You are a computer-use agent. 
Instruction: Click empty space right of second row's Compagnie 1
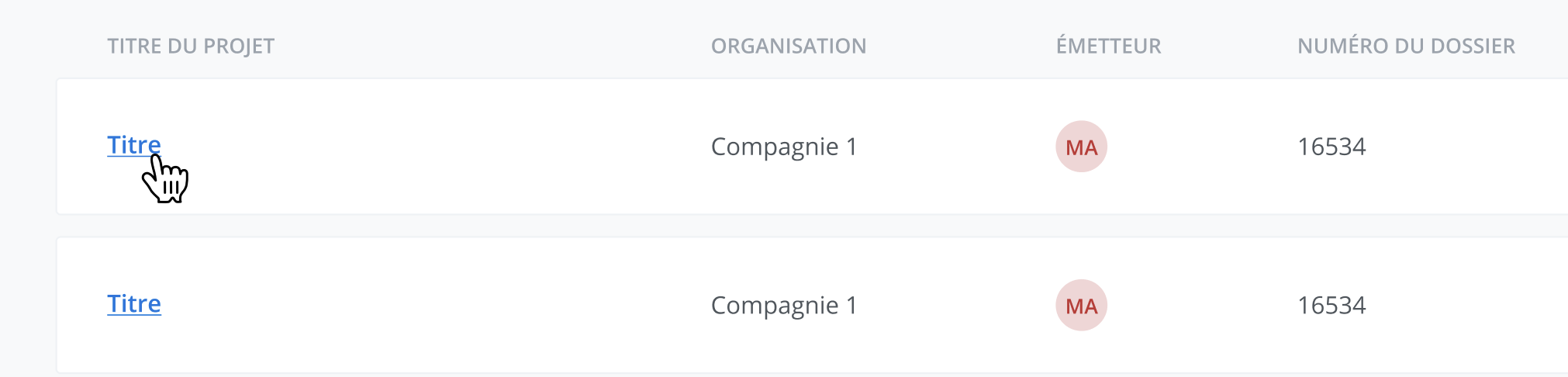954,306
